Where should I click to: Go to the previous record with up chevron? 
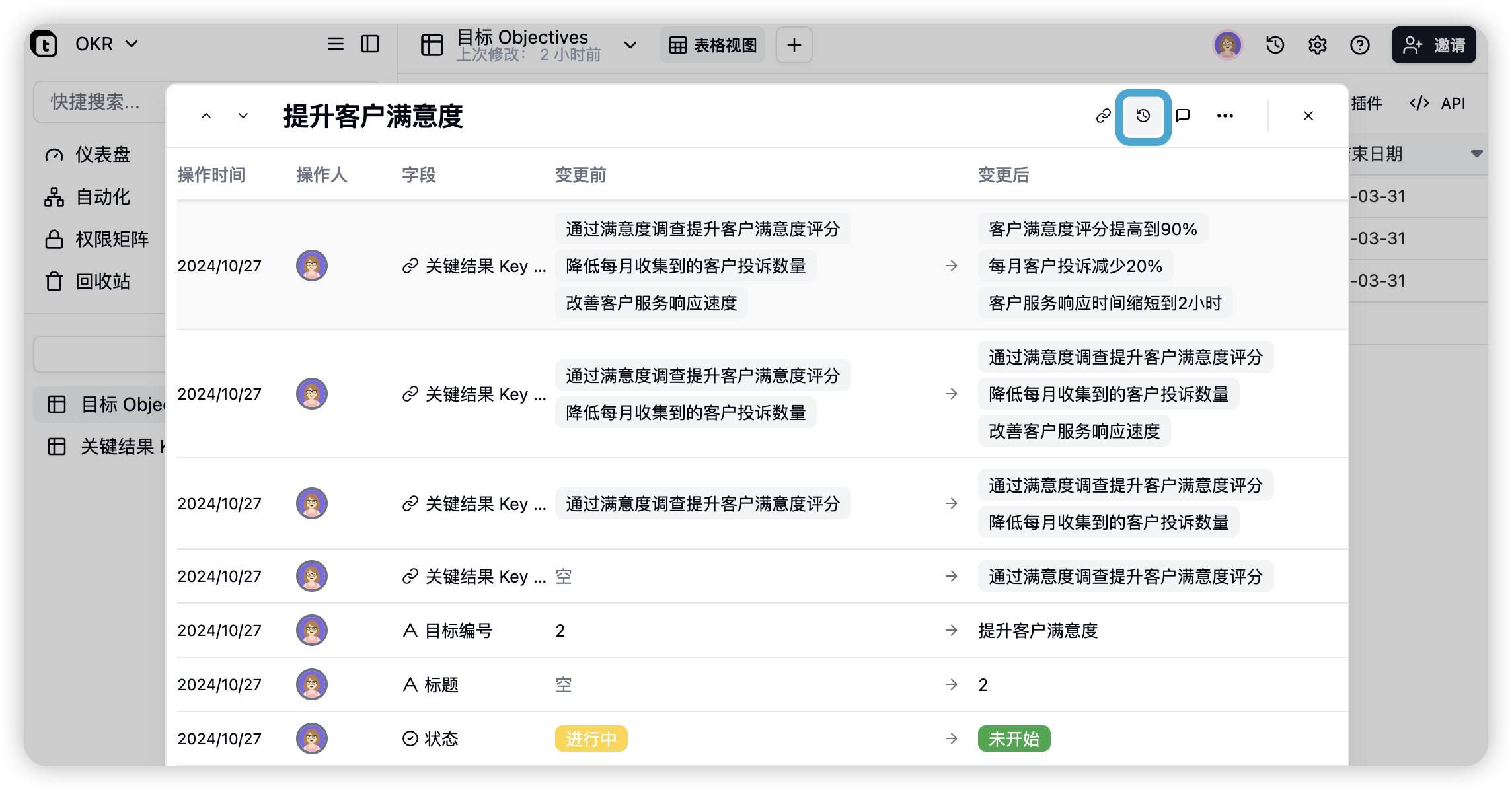pyautogui.click(x=206, y=116)
